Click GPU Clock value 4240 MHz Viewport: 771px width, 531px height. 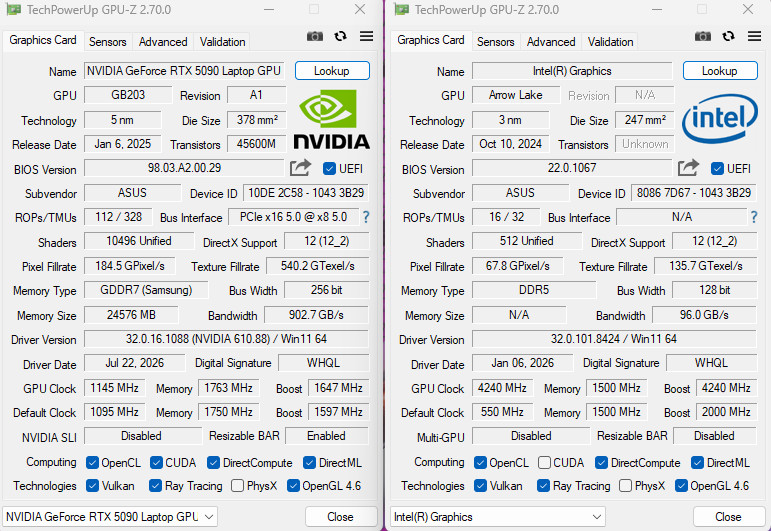tap(503, 388)
